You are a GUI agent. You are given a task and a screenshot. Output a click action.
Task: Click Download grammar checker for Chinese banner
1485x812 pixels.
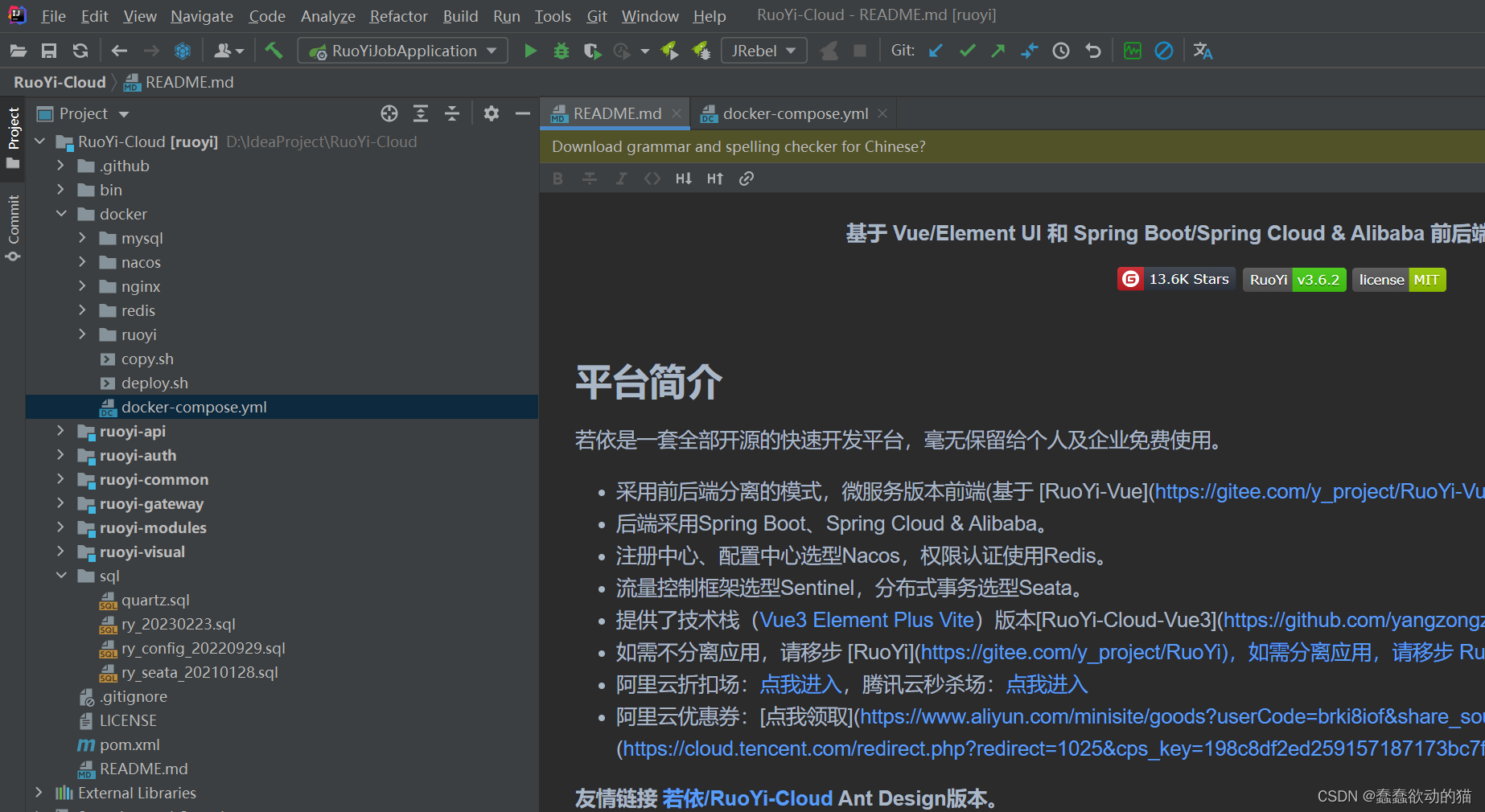738,146
